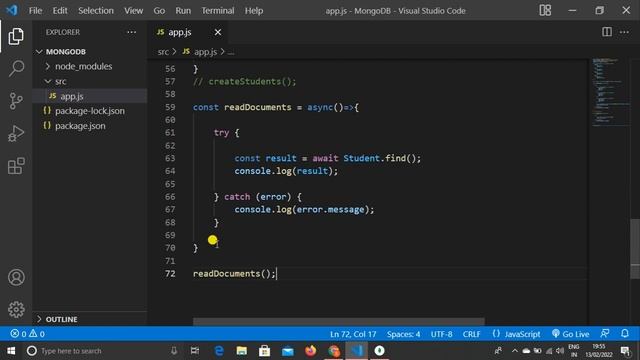
Task: Open the Search view in activity bar
Action: point(16,68)
